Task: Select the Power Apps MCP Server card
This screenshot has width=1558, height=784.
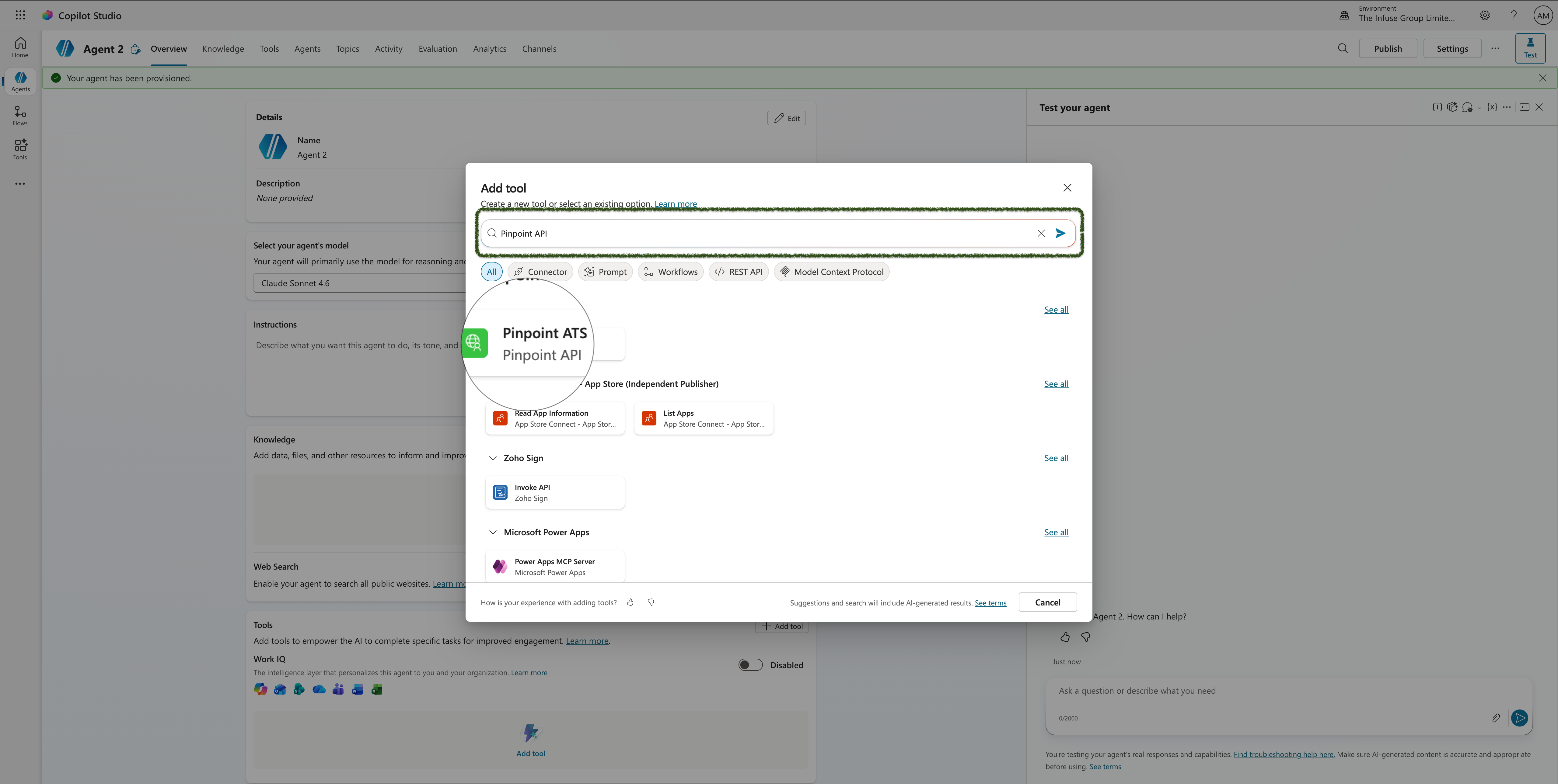Action: (555, 566)
